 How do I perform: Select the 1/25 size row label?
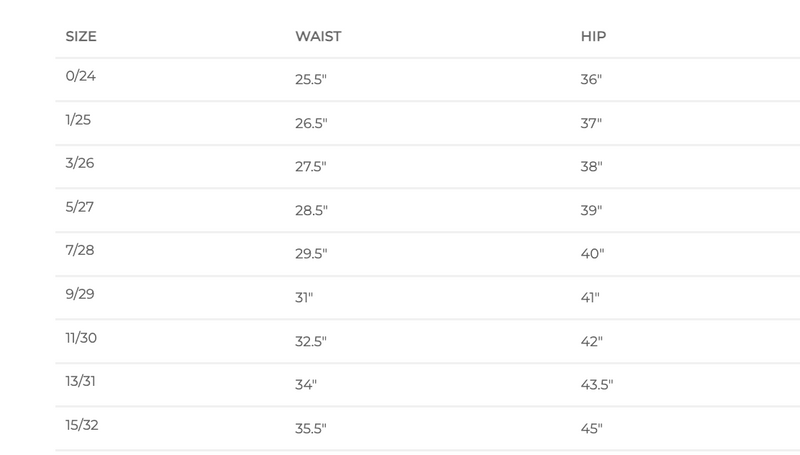pyautogui.click(x=79, y=121)
